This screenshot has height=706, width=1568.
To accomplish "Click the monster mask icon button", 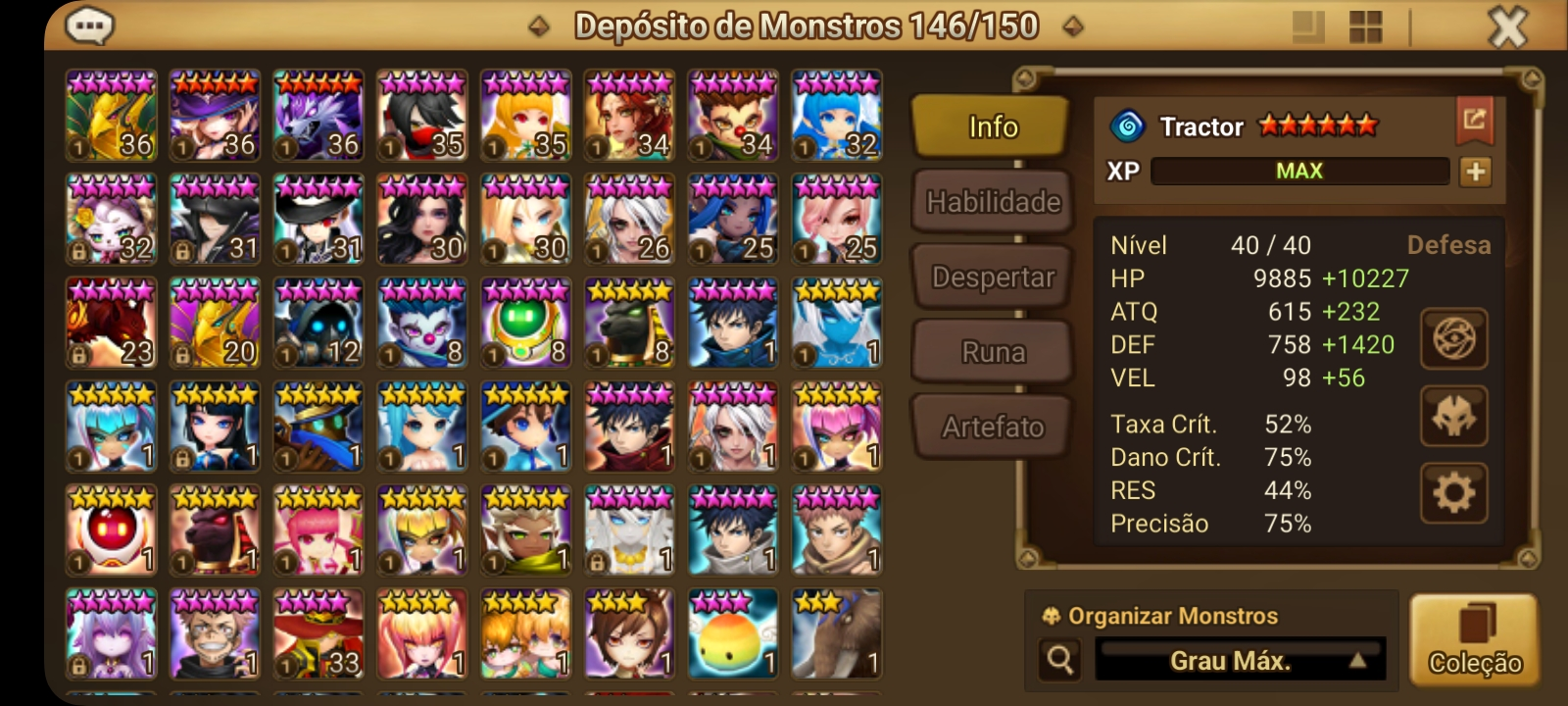I will click(1453, 416).
